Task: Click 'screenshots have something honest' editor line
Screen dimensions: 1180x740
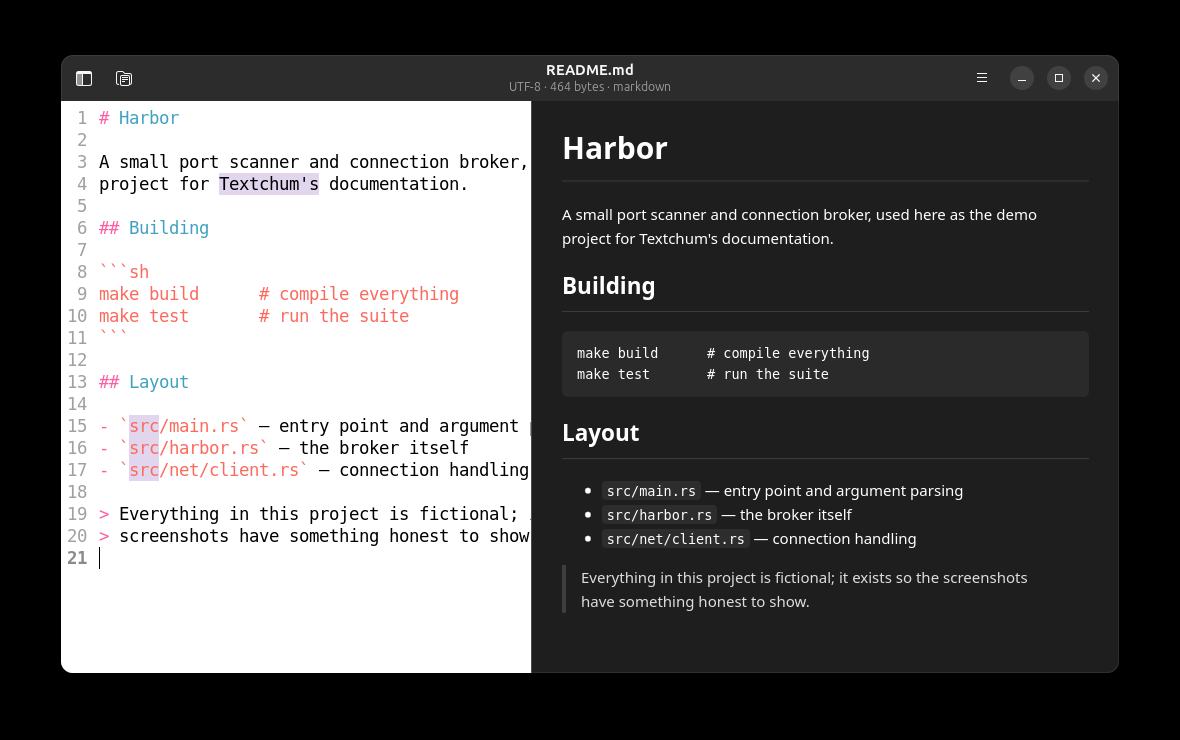Action: [x=314, y=536]
